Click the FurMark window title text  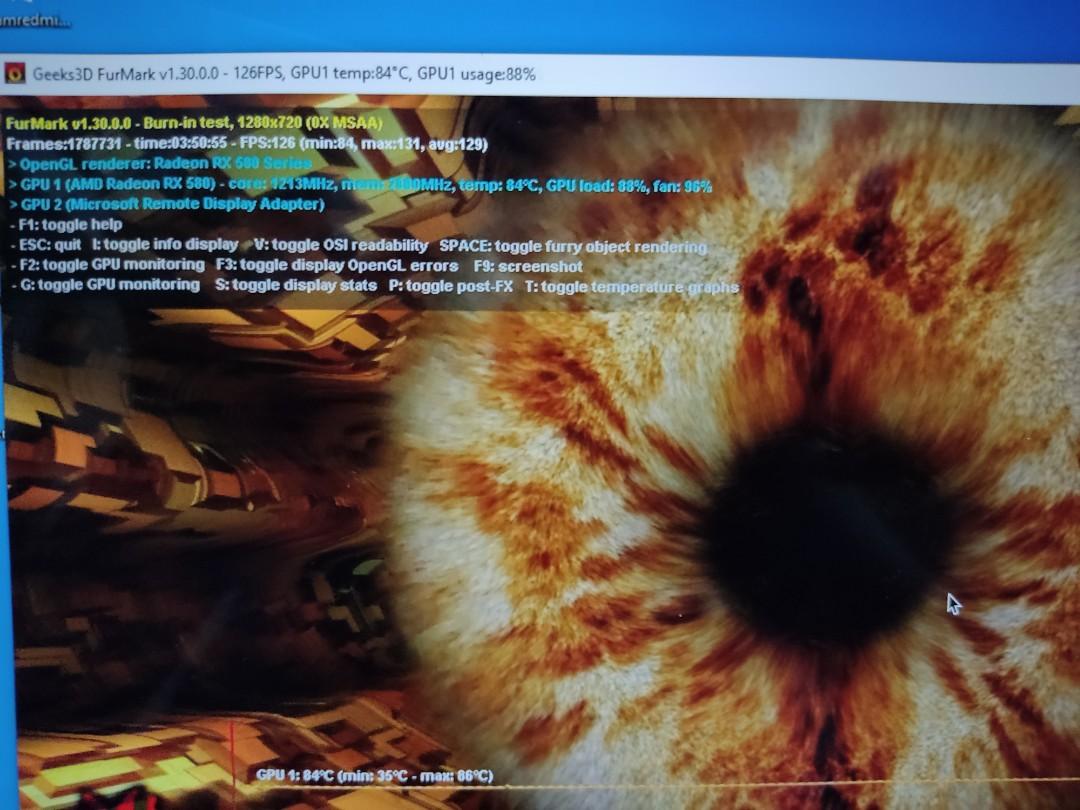pyautogui.click(x=284, y=74)
